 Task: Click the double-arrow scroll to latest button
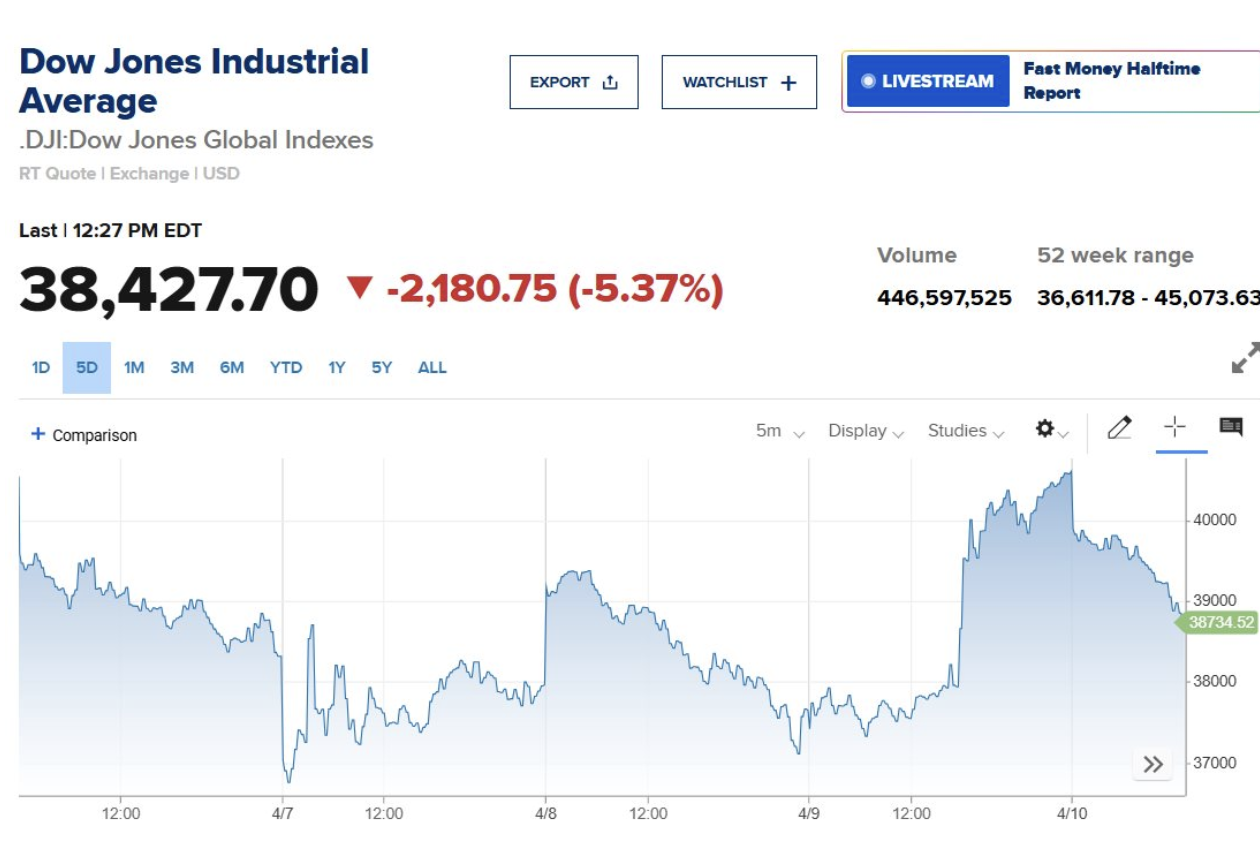1153,765
